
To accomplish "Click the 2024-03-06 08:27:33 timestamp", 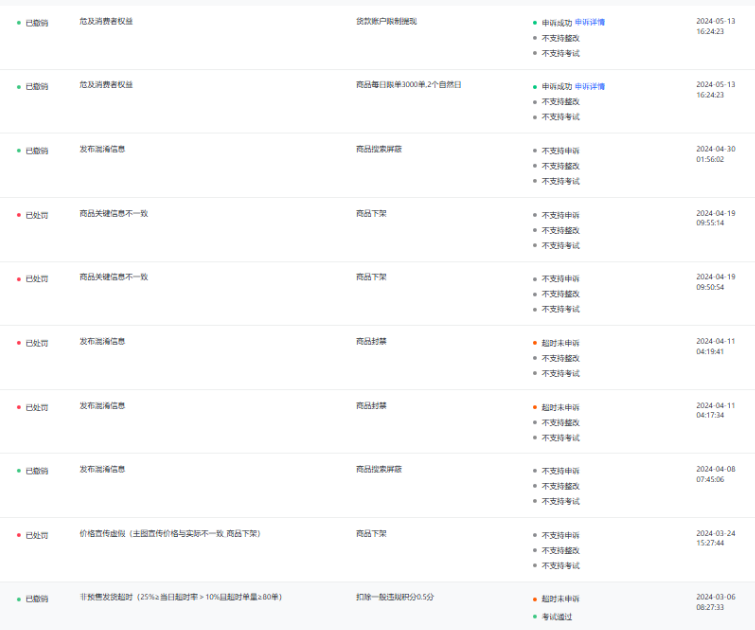I will click(x=715, y=601).
